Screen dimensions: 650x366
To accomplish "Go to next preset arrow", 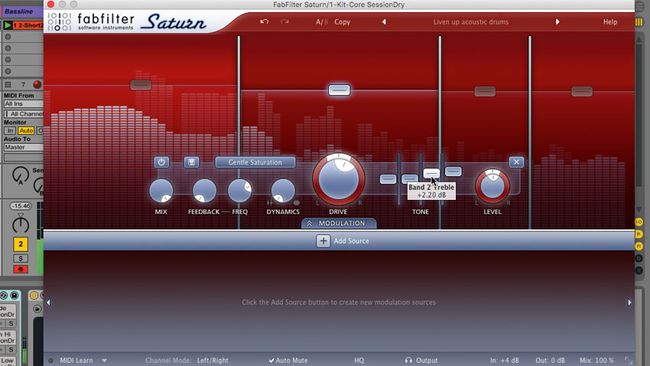I will 557,22.
